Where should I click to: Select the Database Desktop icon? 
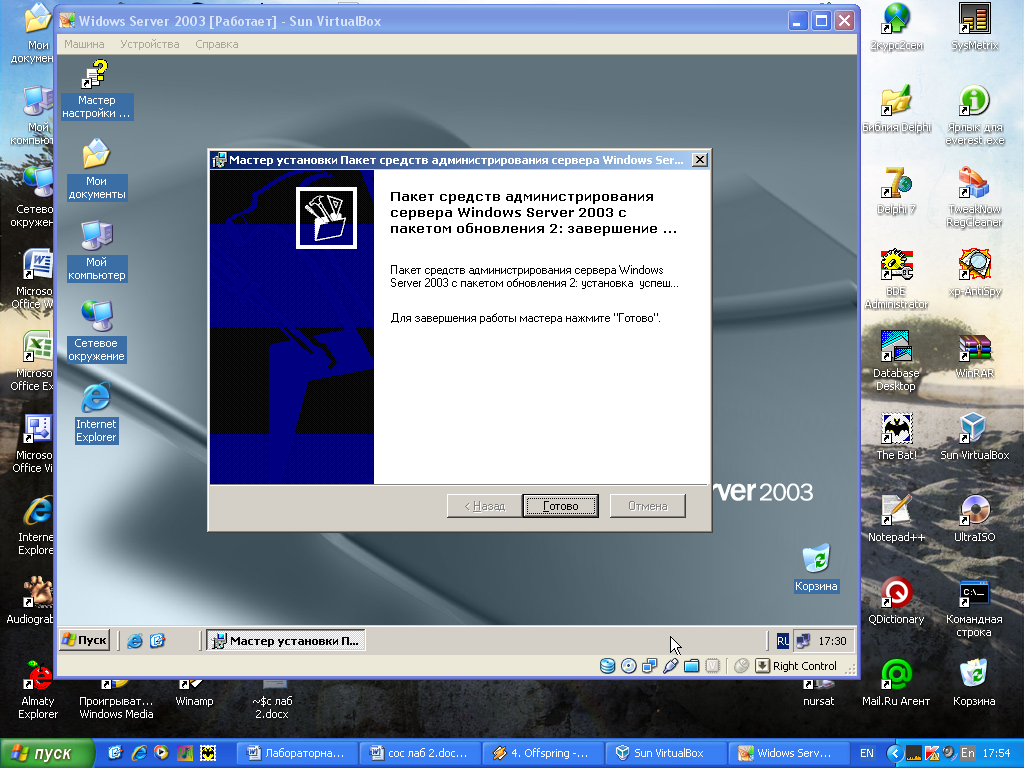pyautogui.click(x=896, y=362)
